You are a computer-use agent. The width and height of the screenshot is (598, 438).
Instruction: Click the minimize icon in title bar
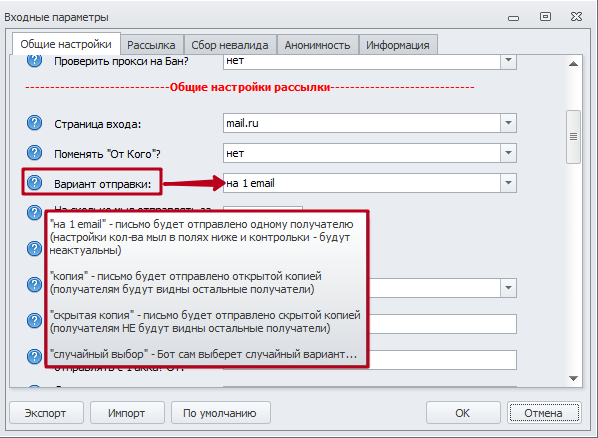[x=513, y=18]
